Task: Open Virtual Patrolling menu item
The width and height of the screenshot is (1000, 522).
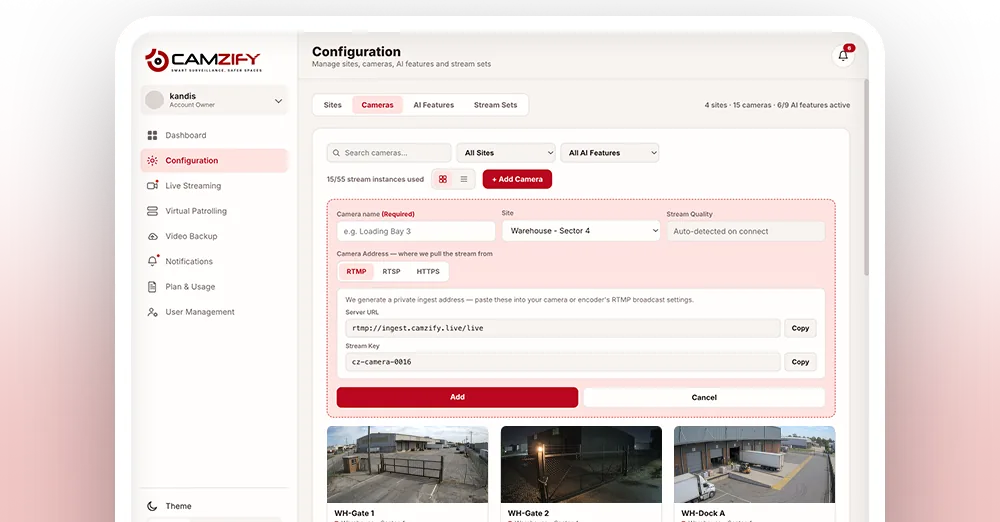Action: 214,211
